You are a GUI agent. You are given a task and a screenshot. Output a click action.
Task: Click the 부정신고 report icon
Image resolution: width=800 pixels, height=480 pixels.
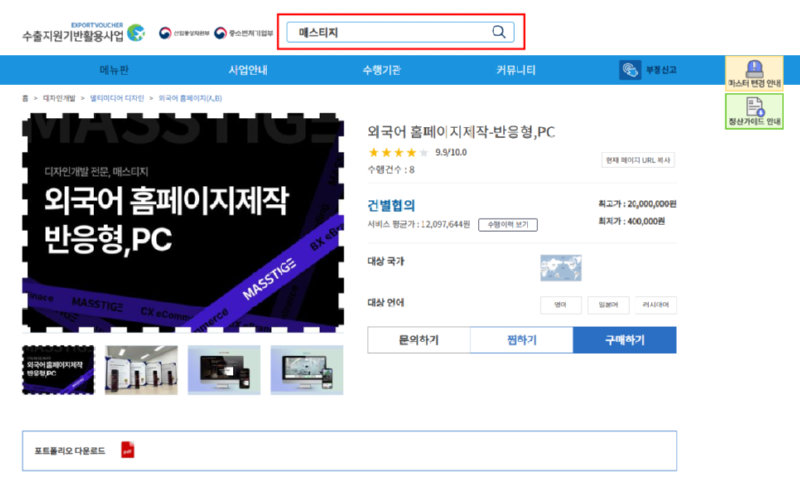[630, 70]
